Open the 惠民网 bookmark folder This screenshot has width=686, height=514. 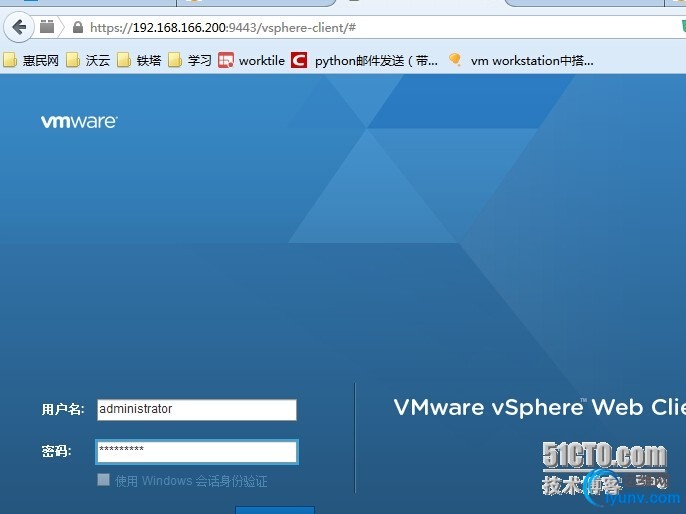click(x=31, y=60)
